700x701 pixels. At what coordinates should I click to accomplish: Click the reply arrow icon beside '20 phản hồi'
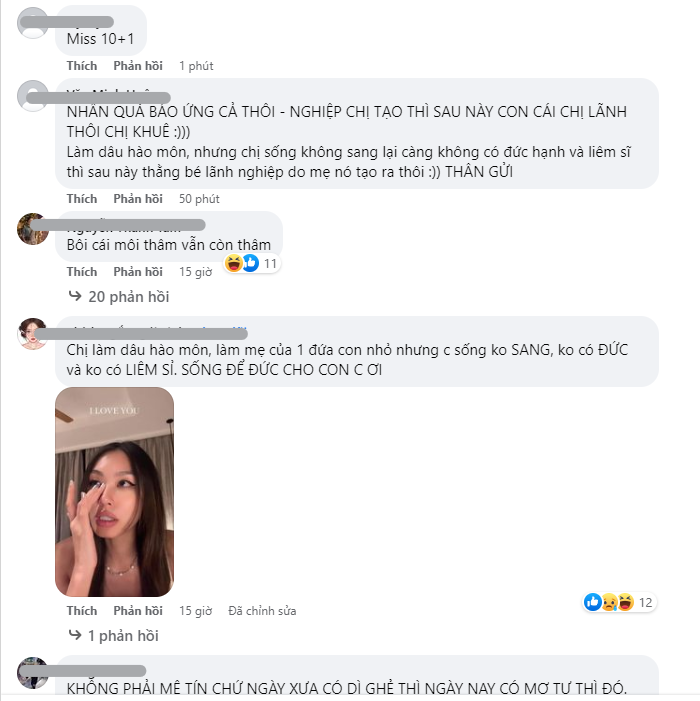tap(75, 296)
